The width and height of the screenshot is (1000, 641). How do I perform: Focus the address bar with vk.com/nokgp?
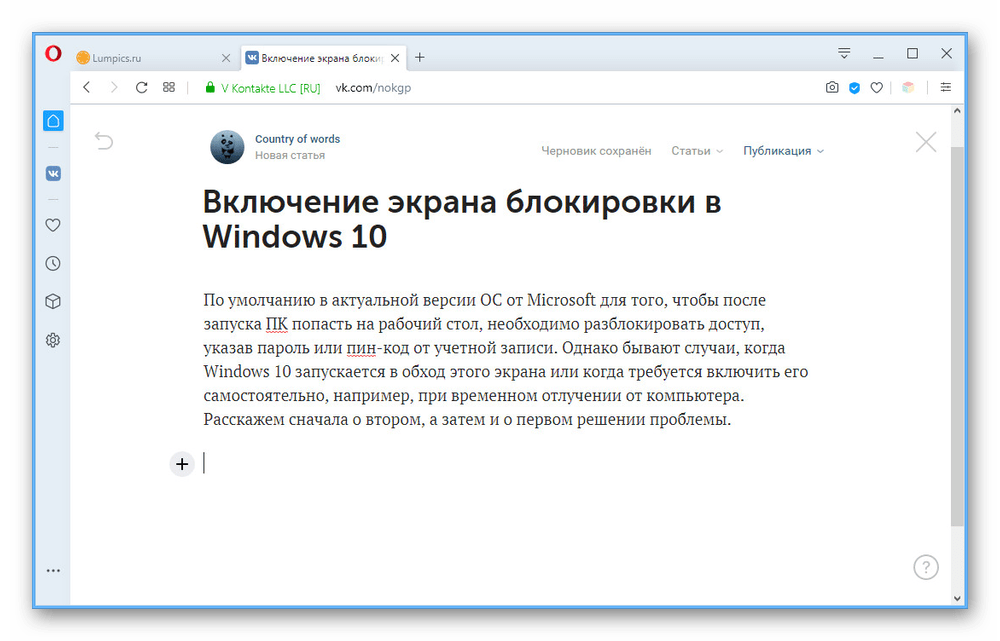373,88
